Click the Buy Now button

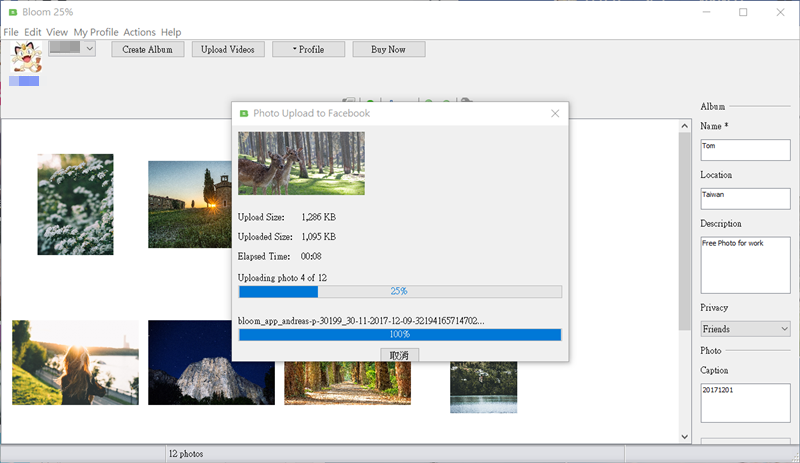pyautogui.click(x=388, y=49)
